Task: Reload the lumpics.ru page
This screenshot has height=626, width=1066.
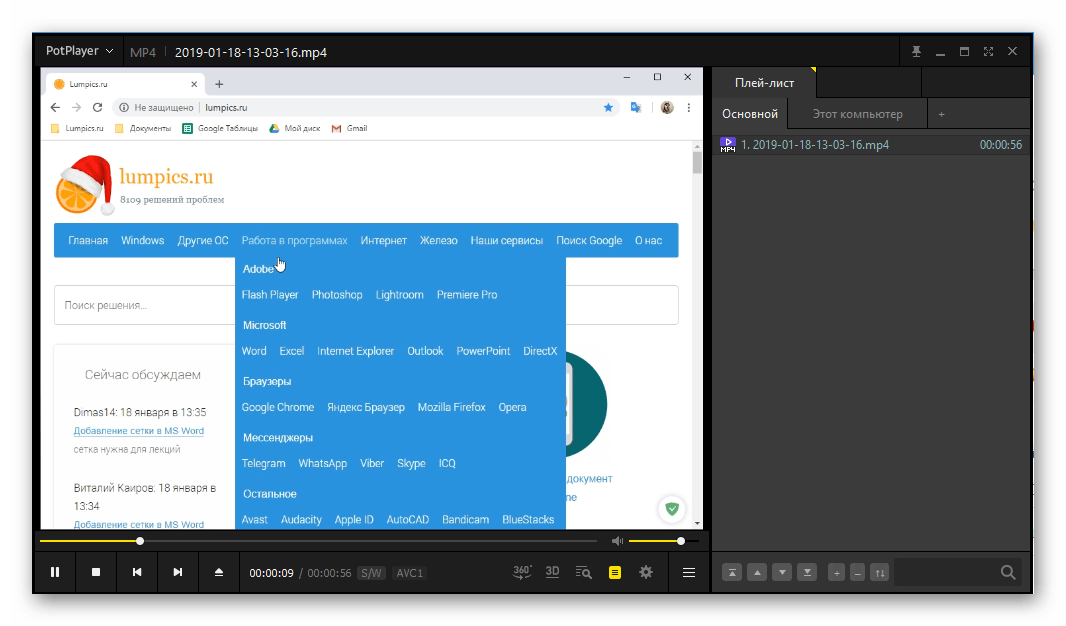Action: (97, 107)
